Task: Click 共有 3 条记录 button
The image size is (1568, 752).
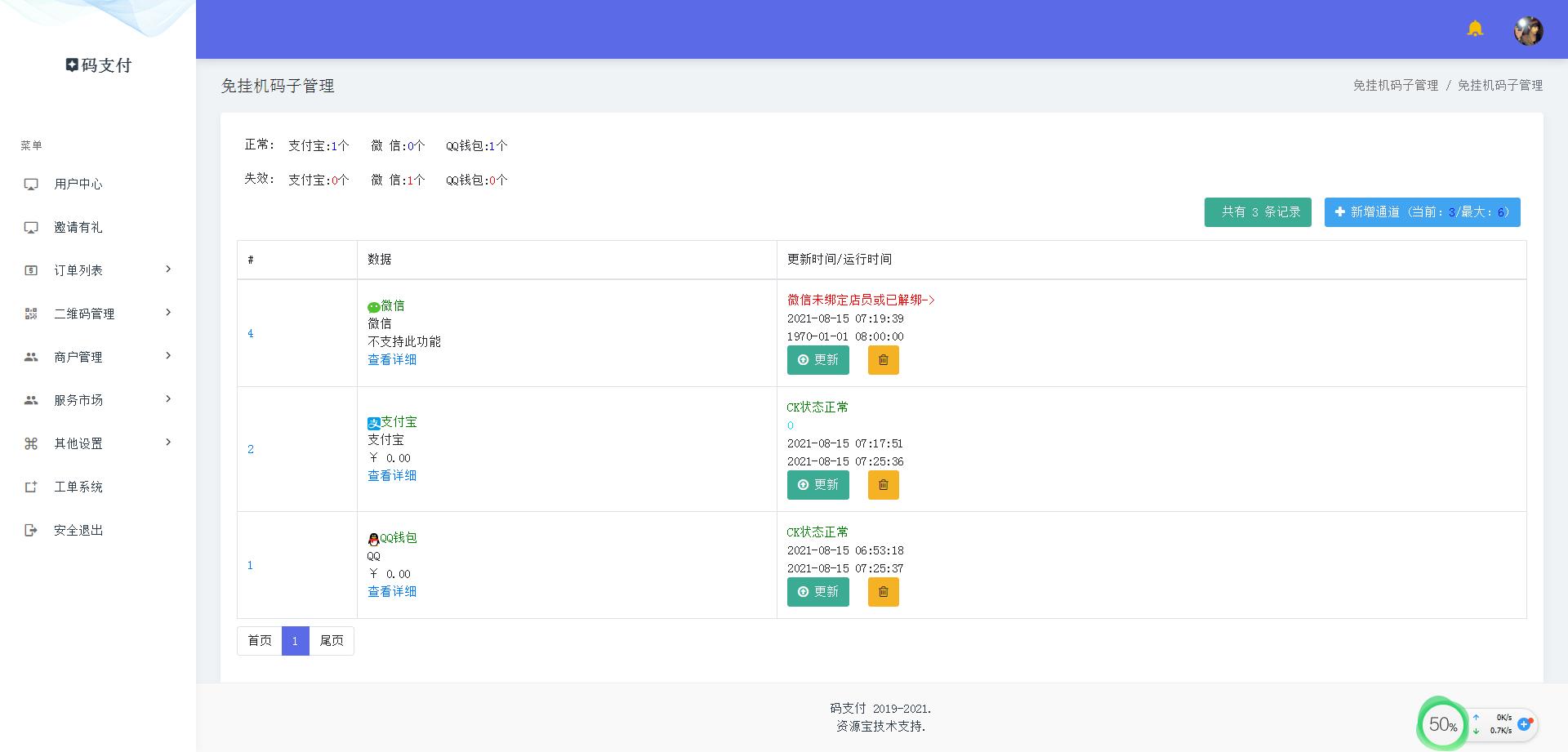Action: 1258,212
